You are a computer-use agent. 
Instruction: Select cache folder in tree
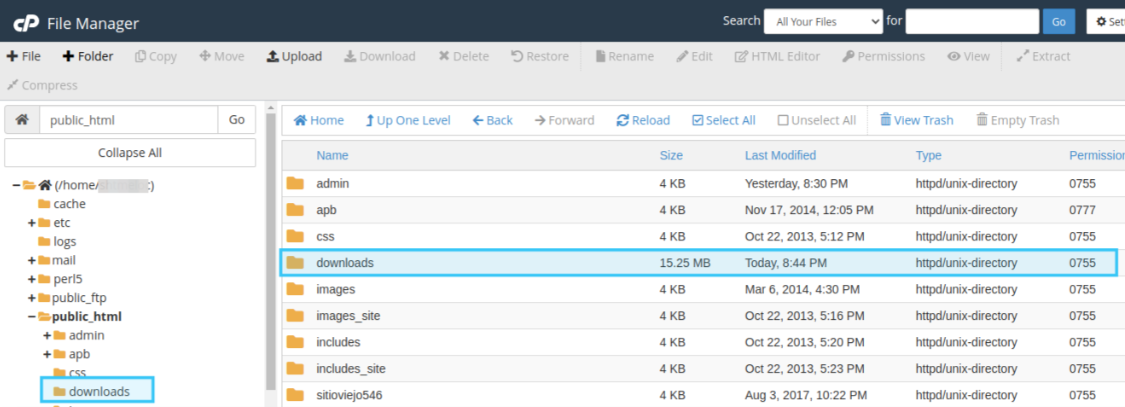coord(62,204)
